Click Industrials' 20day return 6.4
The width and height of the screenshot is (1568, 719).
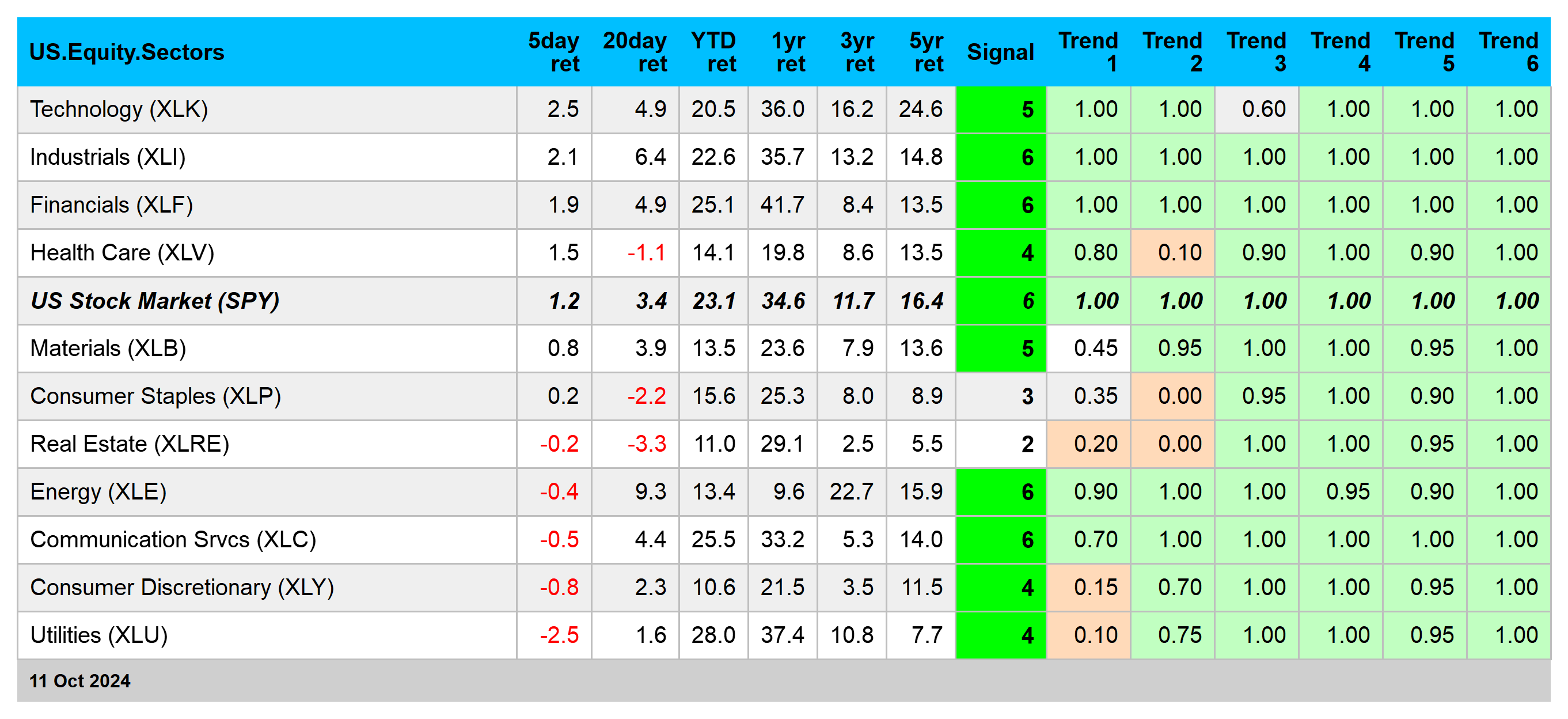(635, 157)
